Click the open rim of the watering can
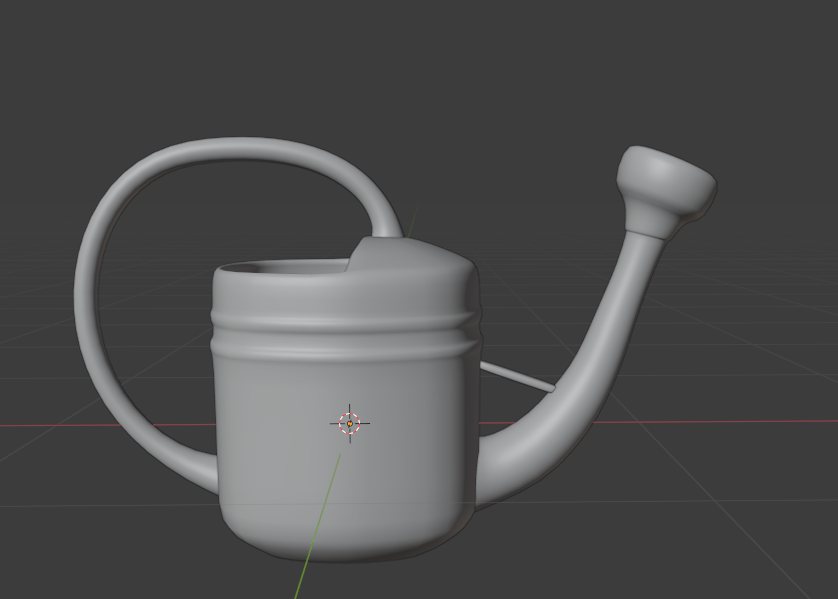838x599 pixels. click(x=278, y=269)
